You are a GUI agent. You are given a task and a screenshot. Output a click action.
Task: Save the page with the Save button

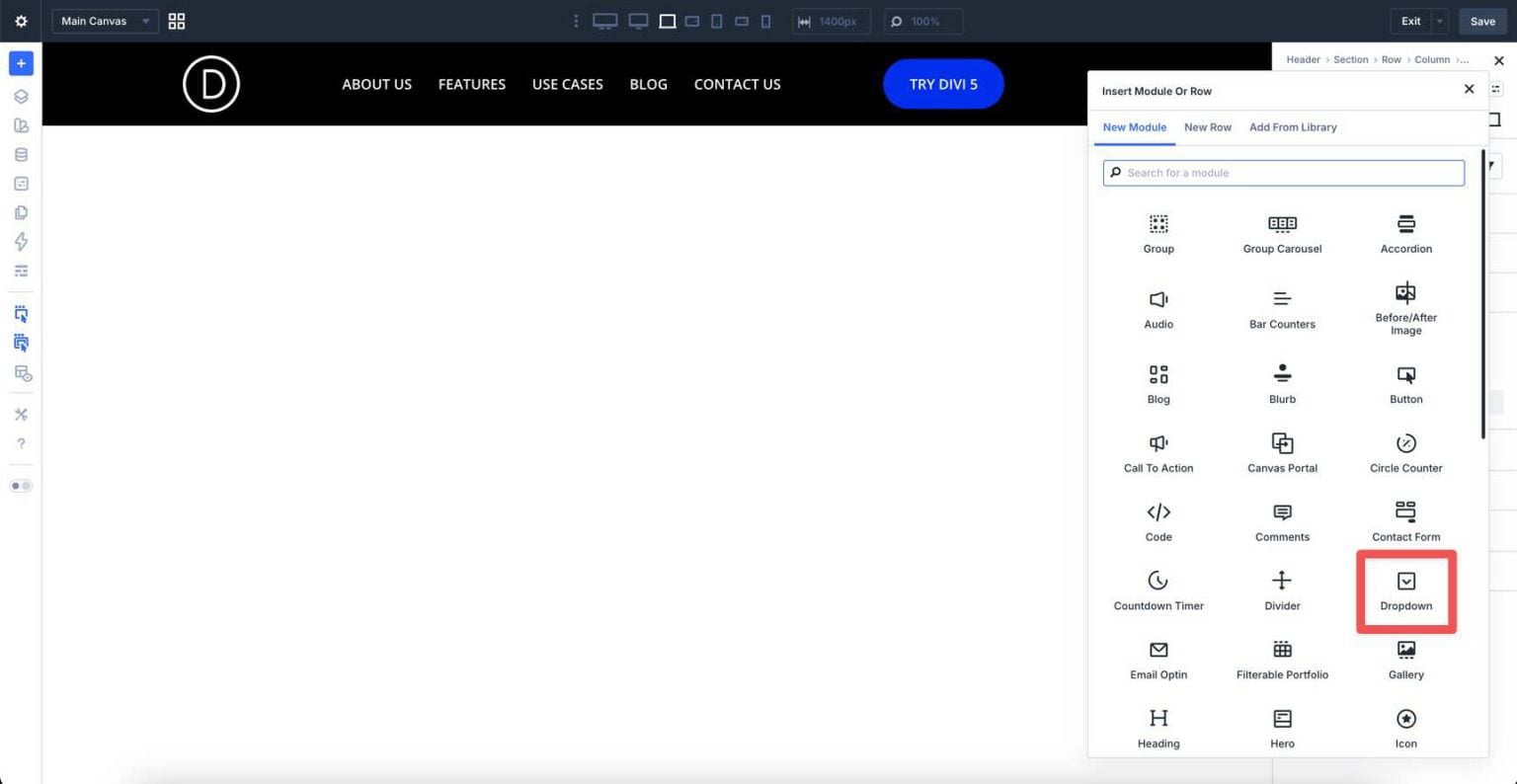coord(1482,21)
